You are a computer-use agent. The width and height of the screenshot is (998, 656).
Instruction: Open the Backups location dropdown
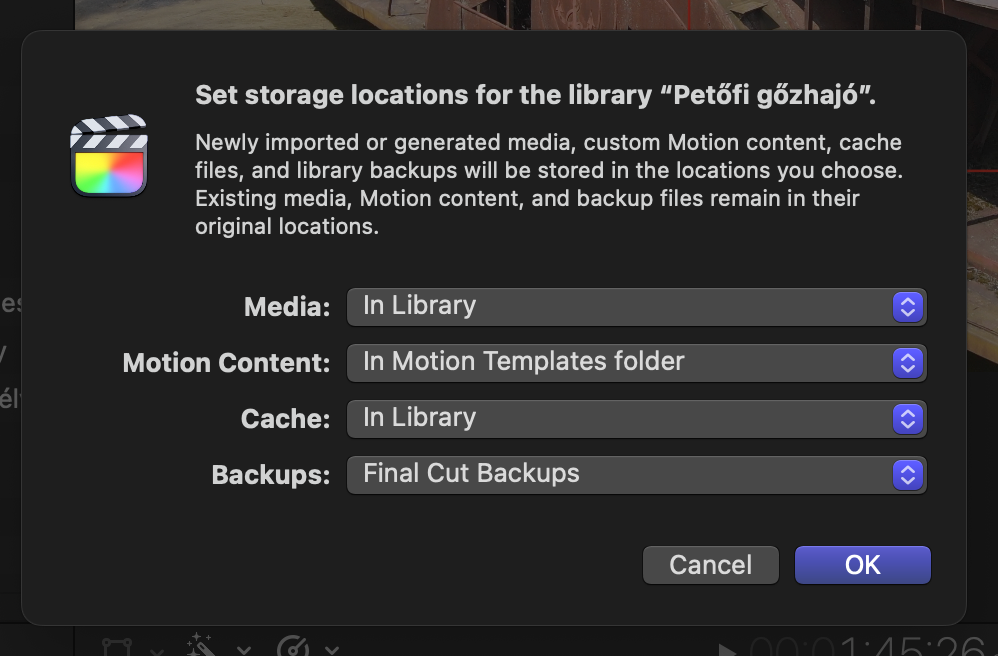point(636,475)
